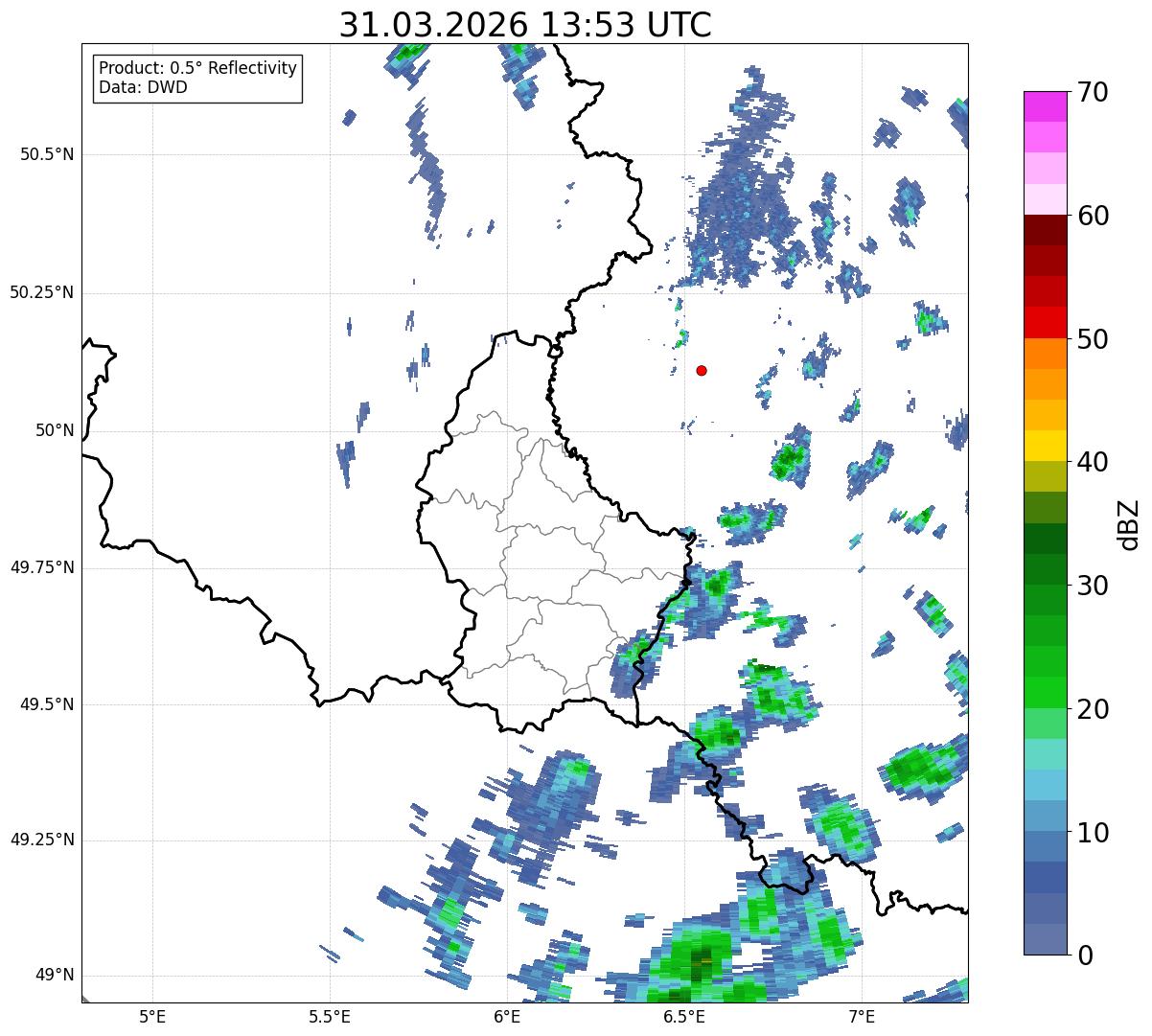Click the colorbar 70 tick label
The image size is (1152, 1036).
(1093, 92)
